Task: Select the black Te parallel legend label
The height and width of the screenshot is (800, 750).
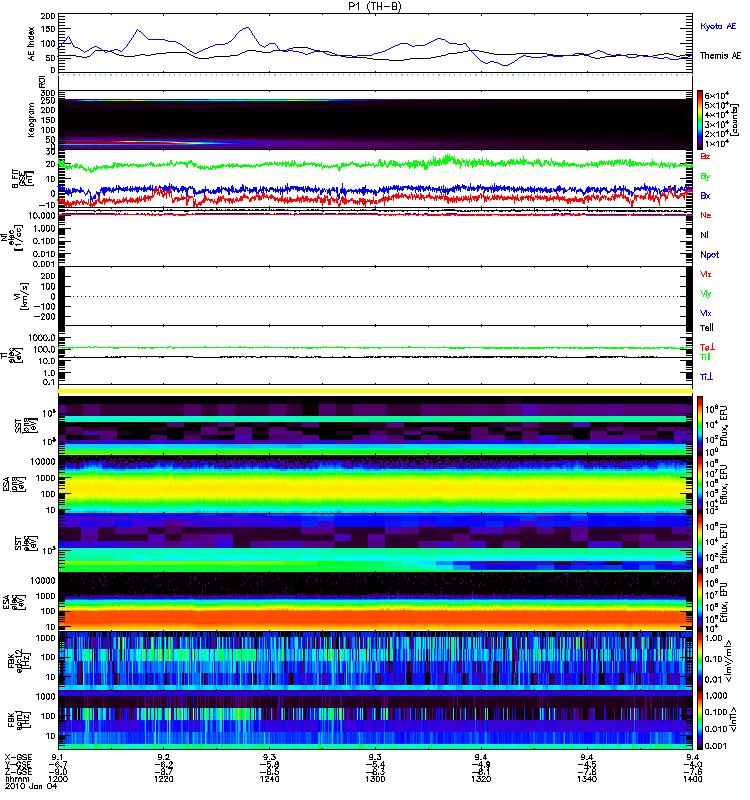Action: (707, 328)
